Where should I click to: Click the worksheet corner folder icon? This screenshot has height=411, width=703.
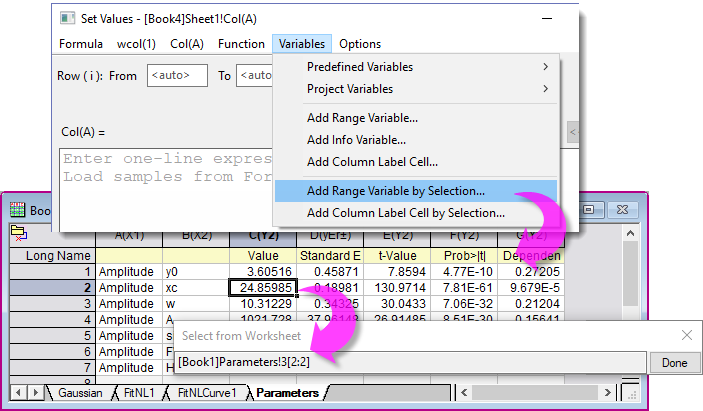[17, 232]
